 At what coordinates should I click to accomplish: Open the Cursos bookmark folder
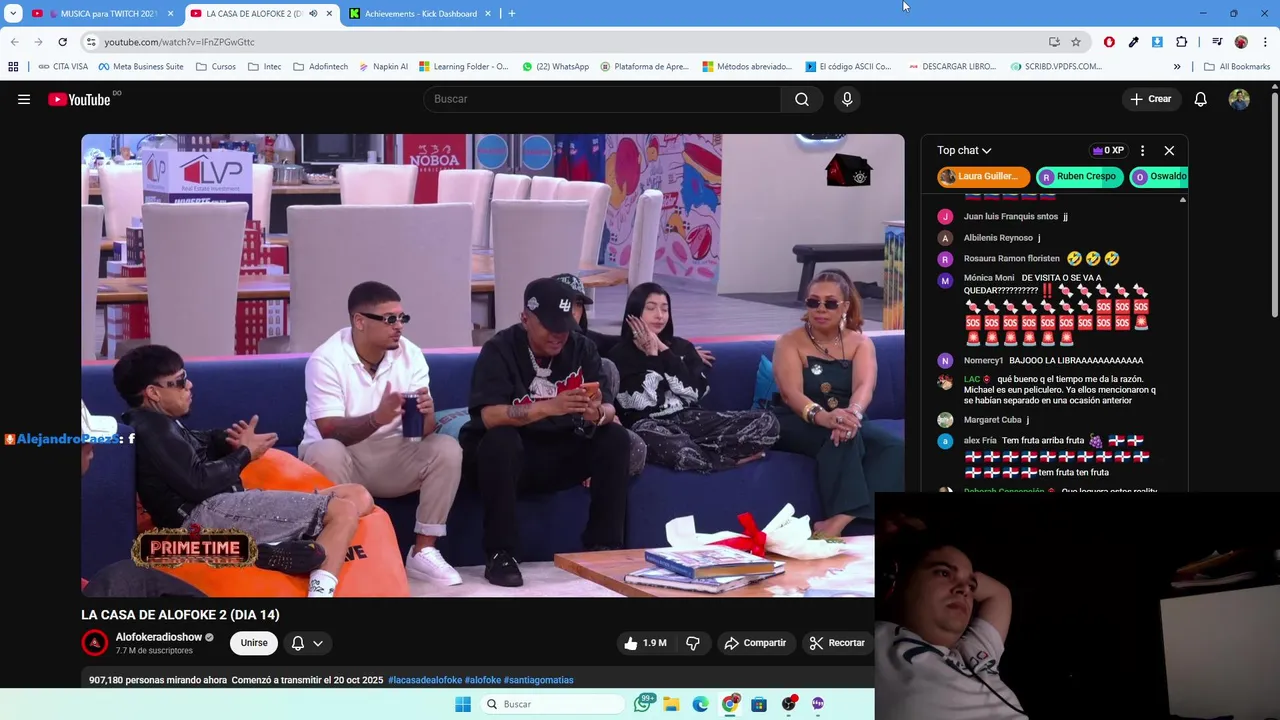216,67
